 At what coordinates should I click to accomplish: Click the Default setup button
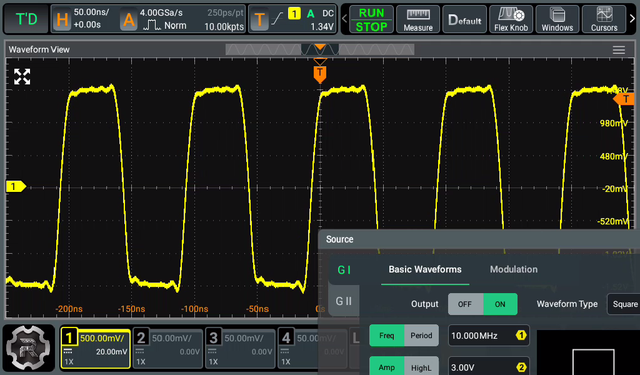point(464,19)
